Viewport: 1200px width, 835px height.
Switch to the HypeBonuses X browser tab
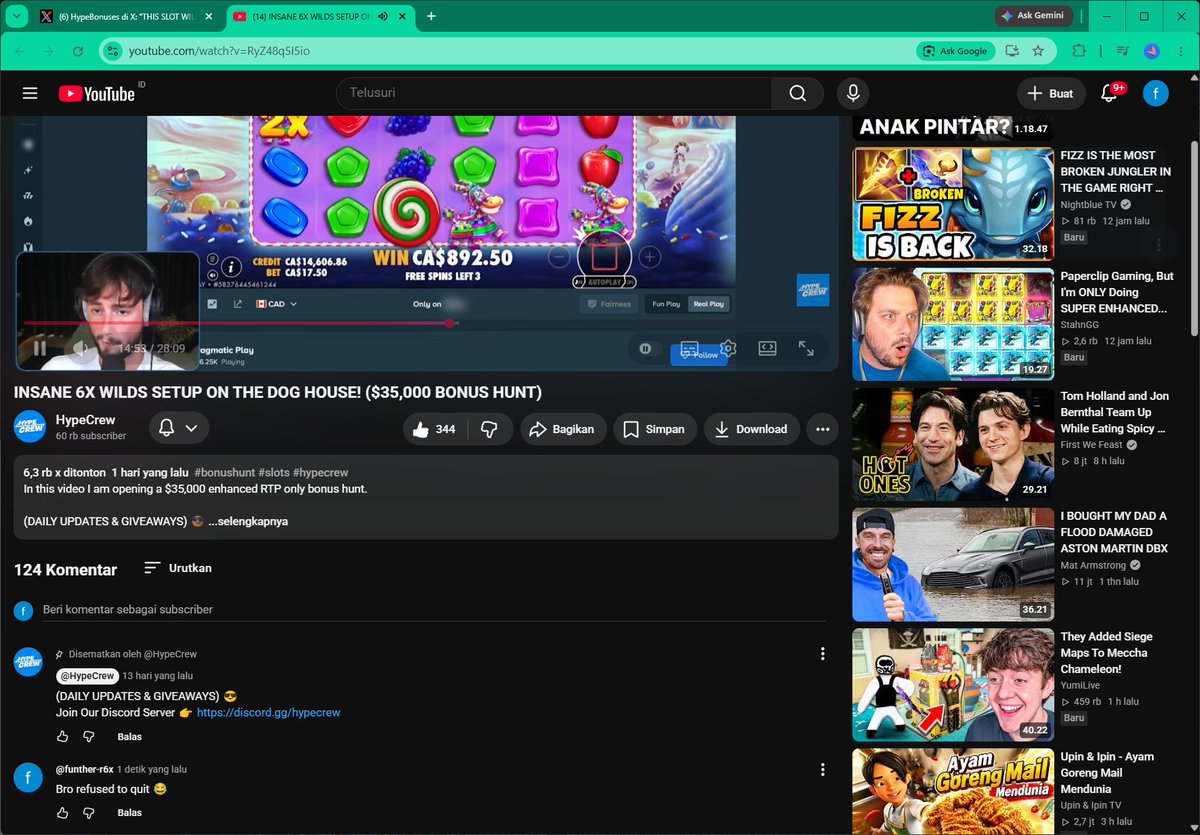126,16
